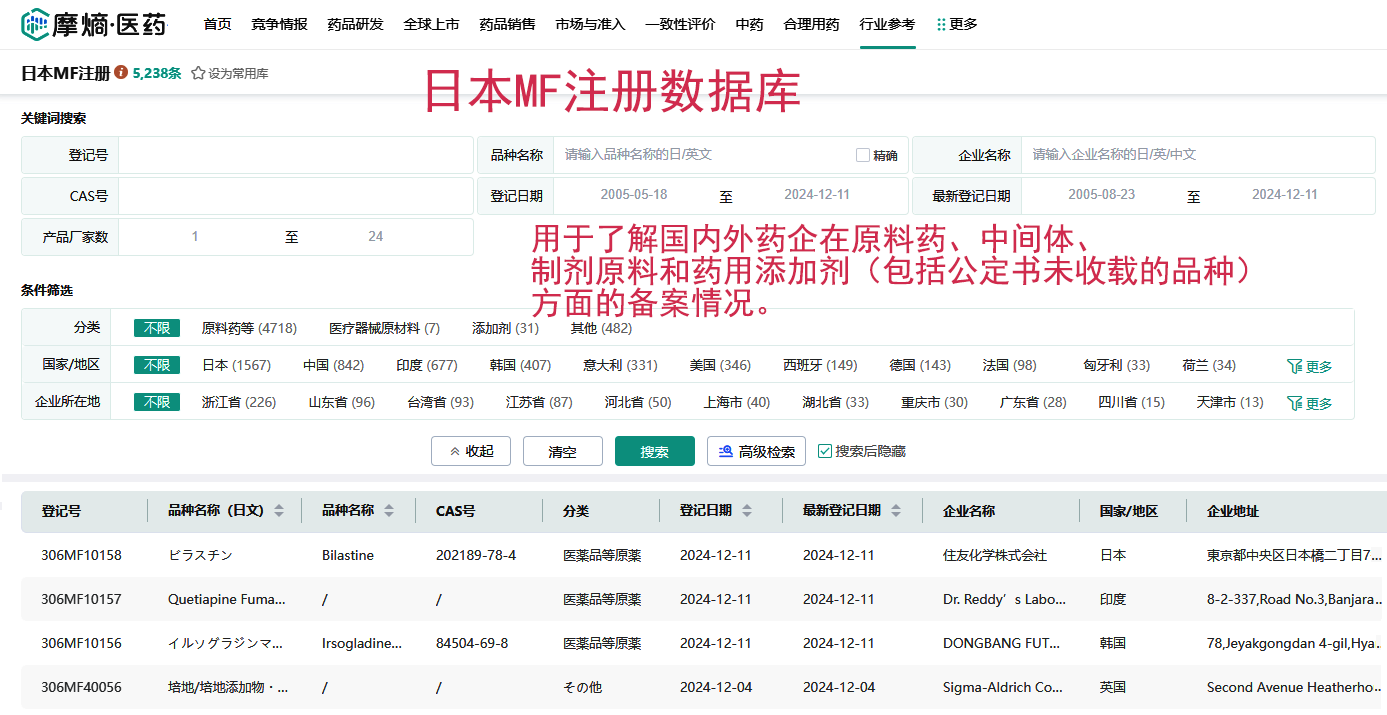This screenshot has width=1387, height=715.
Task: Collapse search panel with 收起 button
Action: coord(471,451)
